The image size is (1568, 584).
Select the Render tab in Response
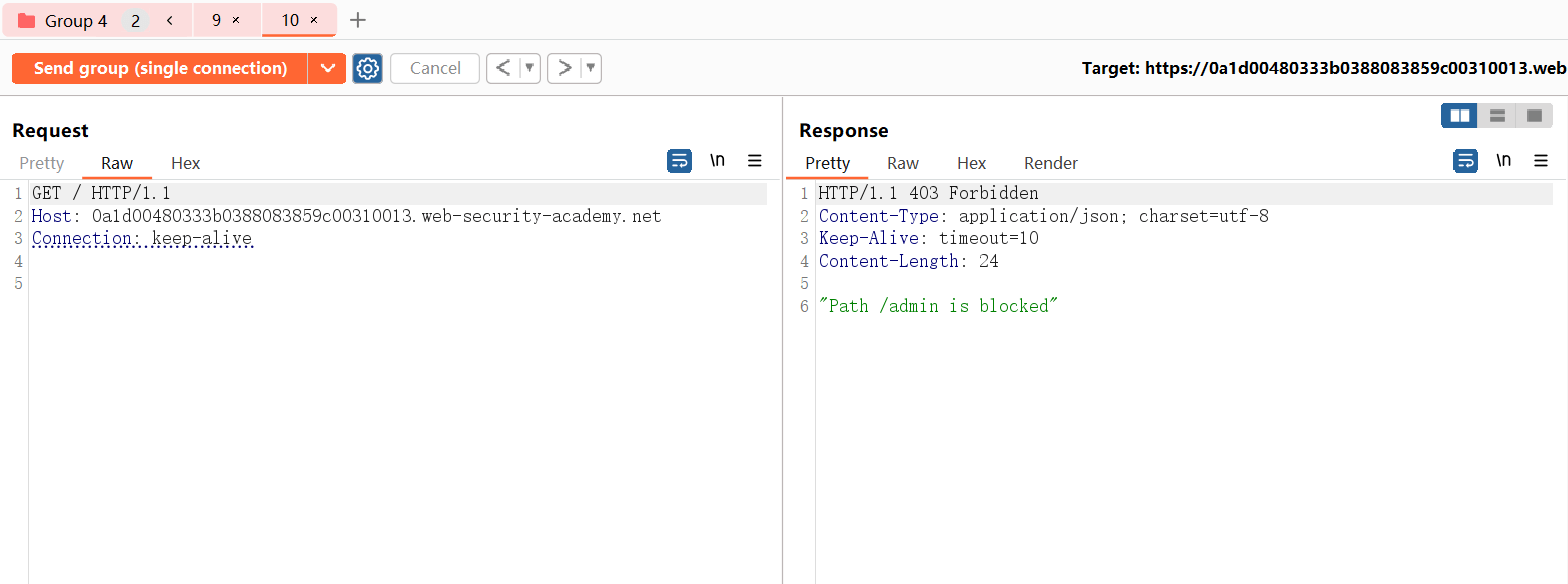1051,163
